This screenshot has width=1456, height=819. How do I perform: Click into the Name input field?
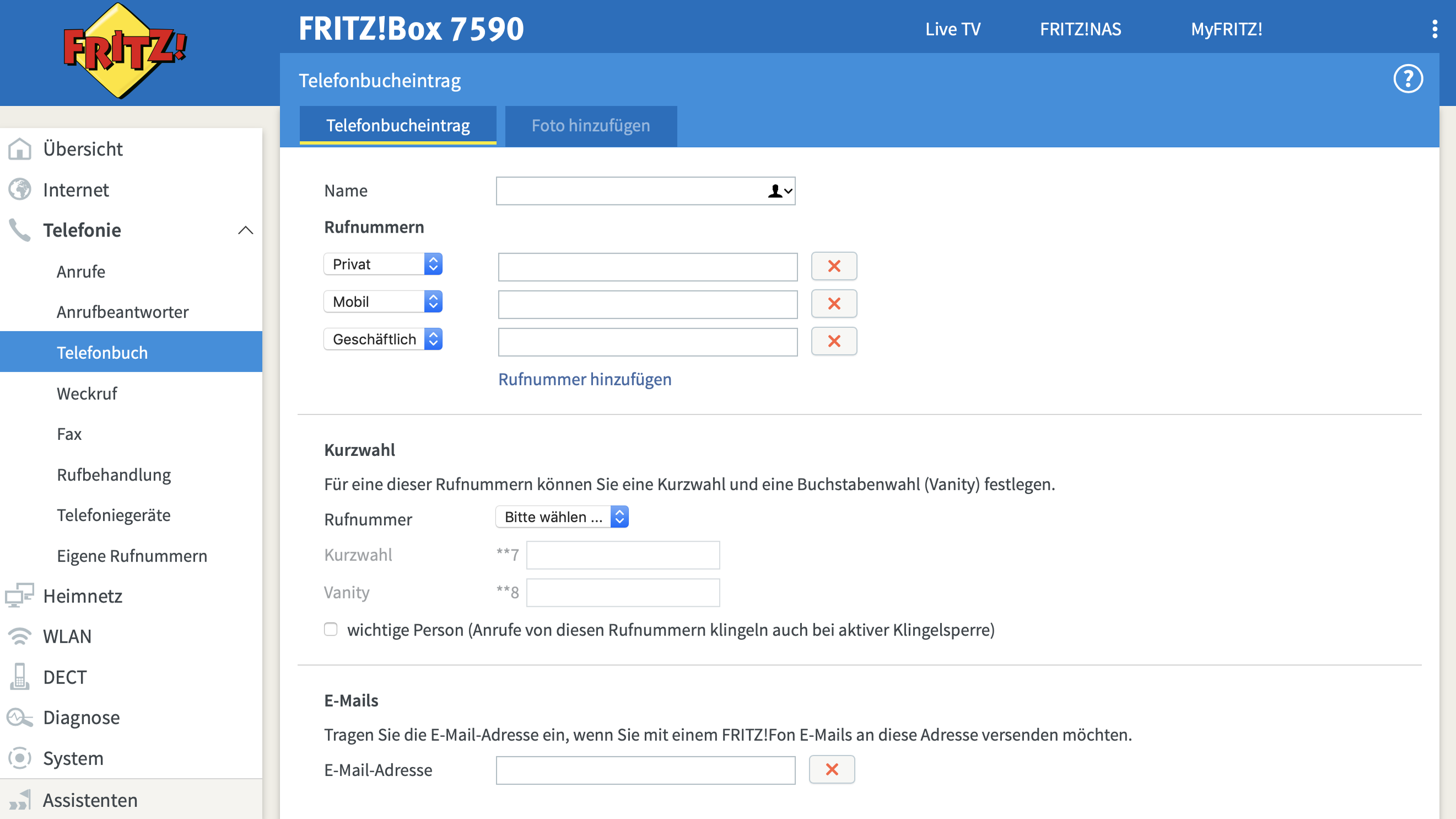coord(627,191)
